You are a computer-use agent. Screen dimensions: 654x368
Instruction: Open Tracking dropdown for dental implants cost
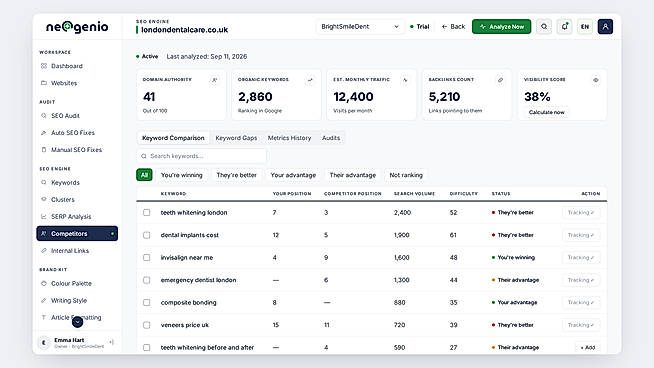(x=581, y=235)
